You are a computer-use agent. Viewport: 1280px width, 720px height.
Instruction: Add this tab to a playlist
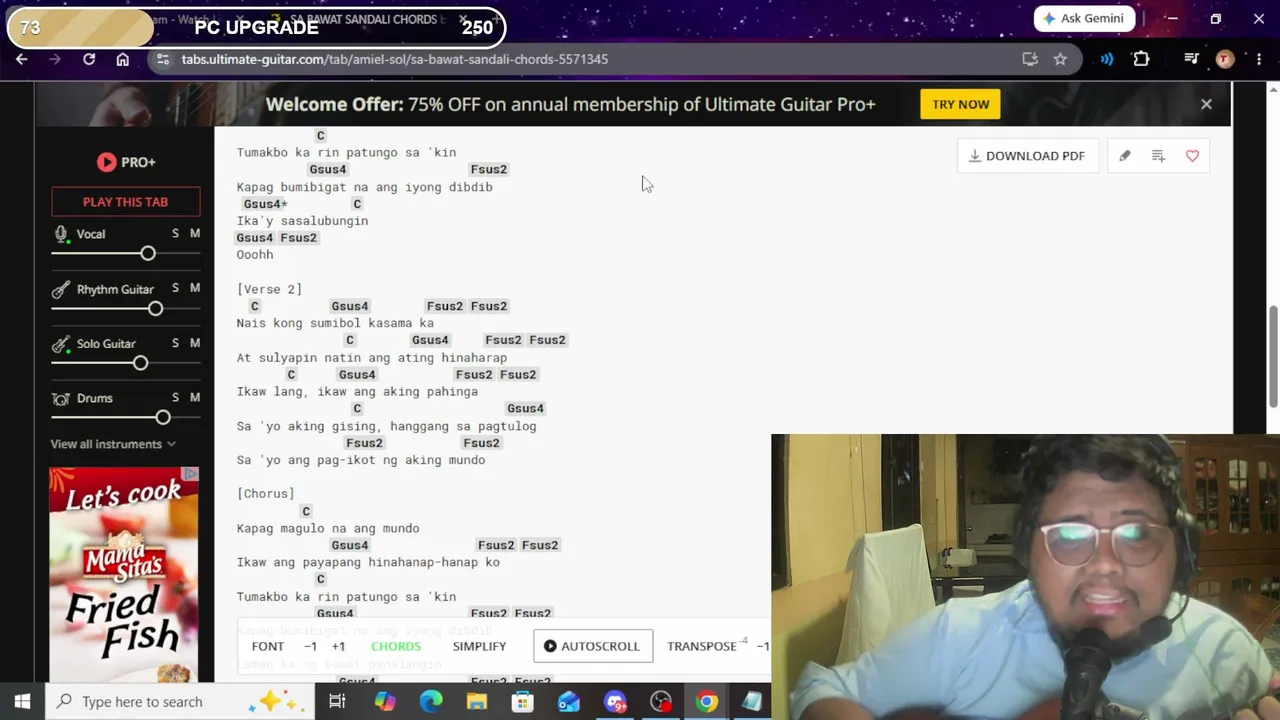(1158, 156)
